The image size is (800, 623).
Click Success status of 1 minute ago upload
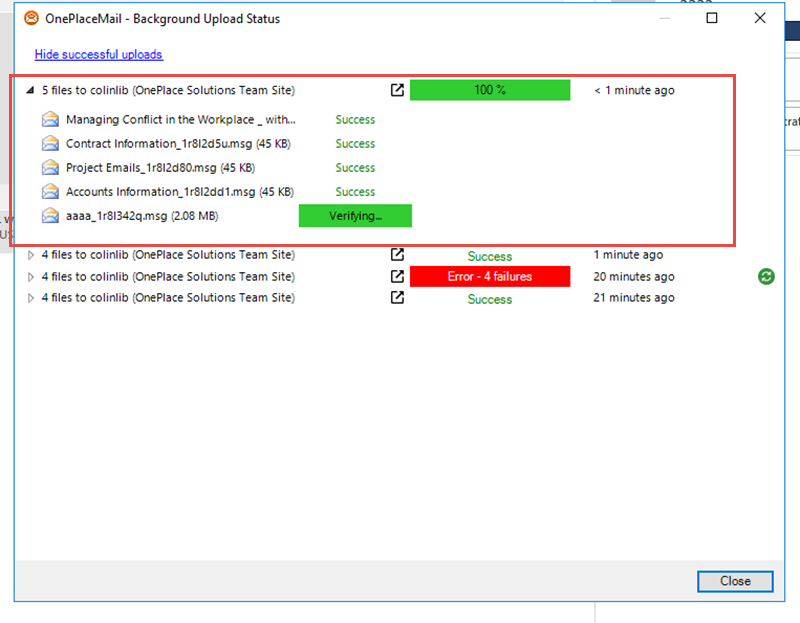490,256
